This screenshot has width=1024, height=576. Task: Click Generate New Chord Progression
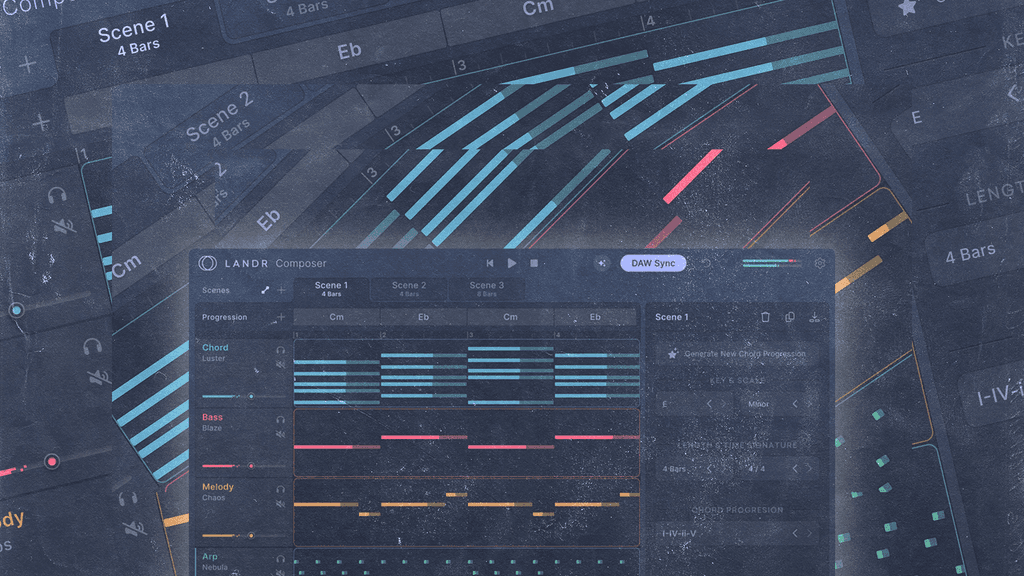737,354
